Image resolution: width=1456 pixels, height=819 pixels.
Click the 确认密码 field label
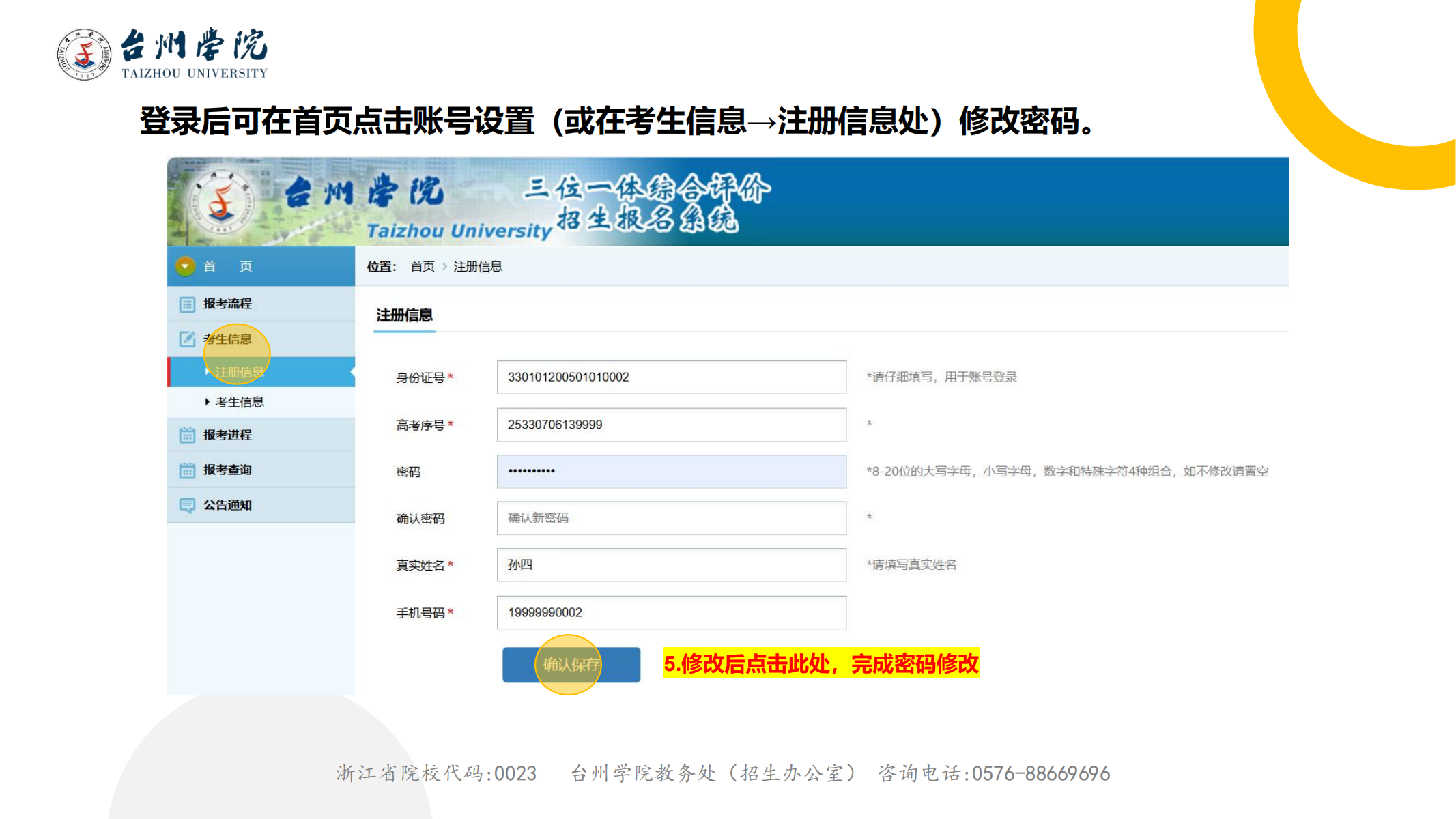[420, 519]
